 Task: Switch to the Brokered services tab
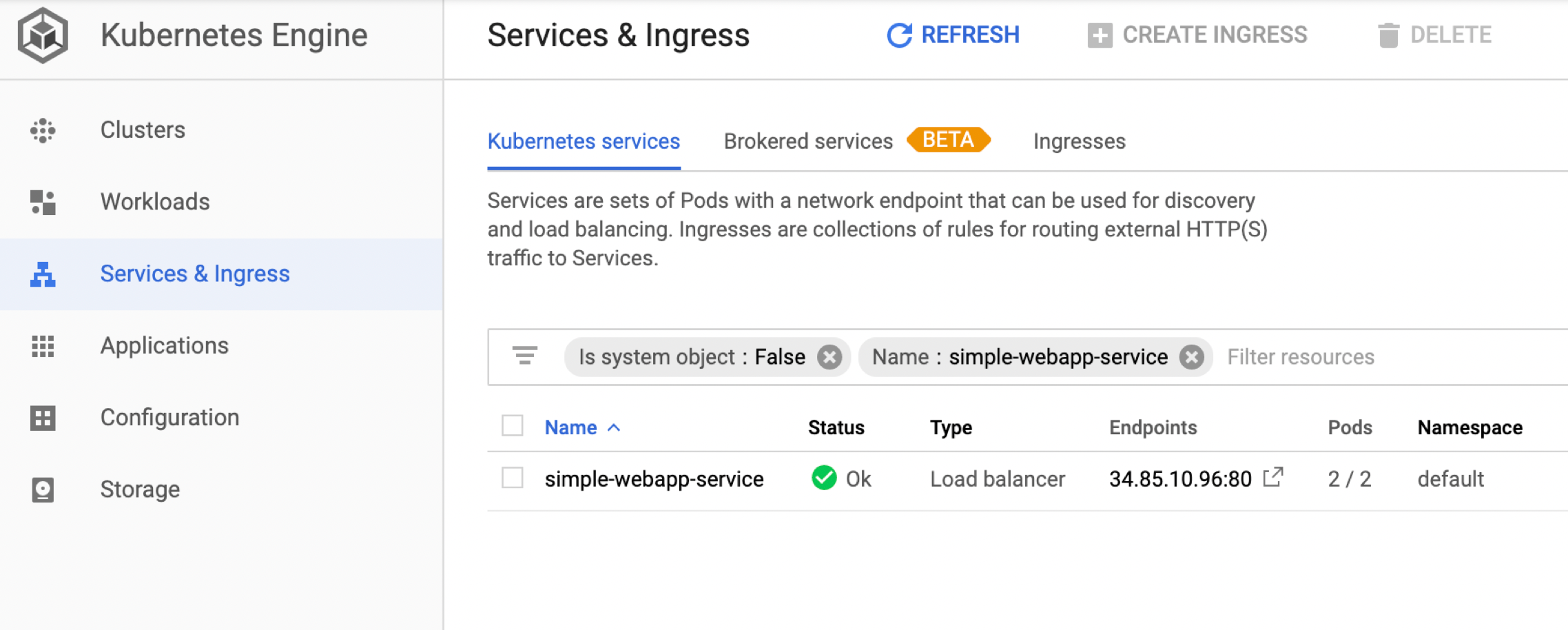click(x=808, y=141)
